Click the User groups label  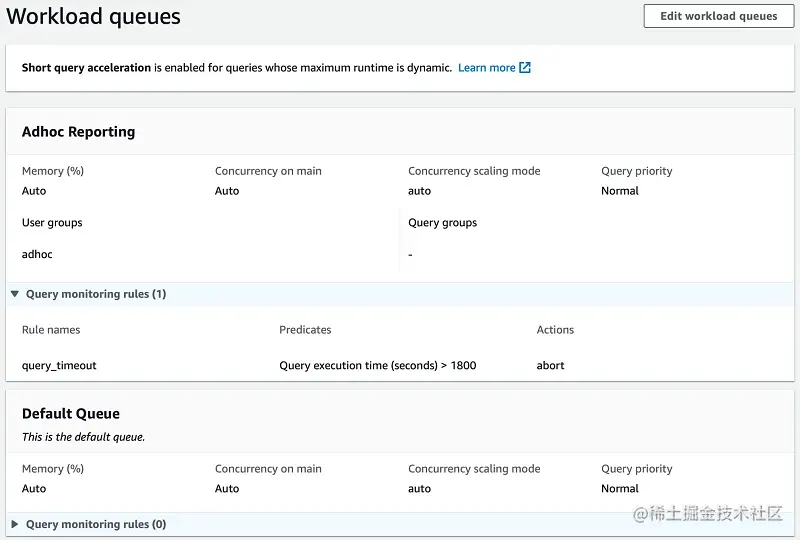(x=52, y=223)
